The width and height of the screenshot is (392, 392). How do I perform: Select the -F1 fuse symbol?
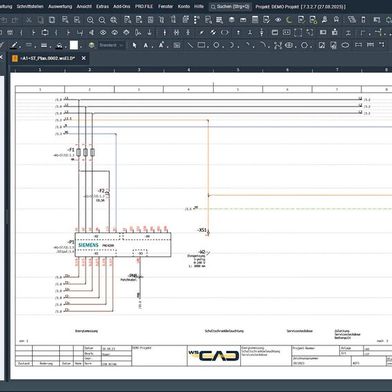(x=85, y=152)
